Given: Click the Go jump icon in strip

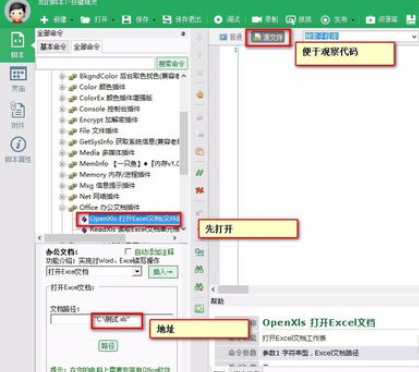Looking at the screenshot, I should 199,252.
